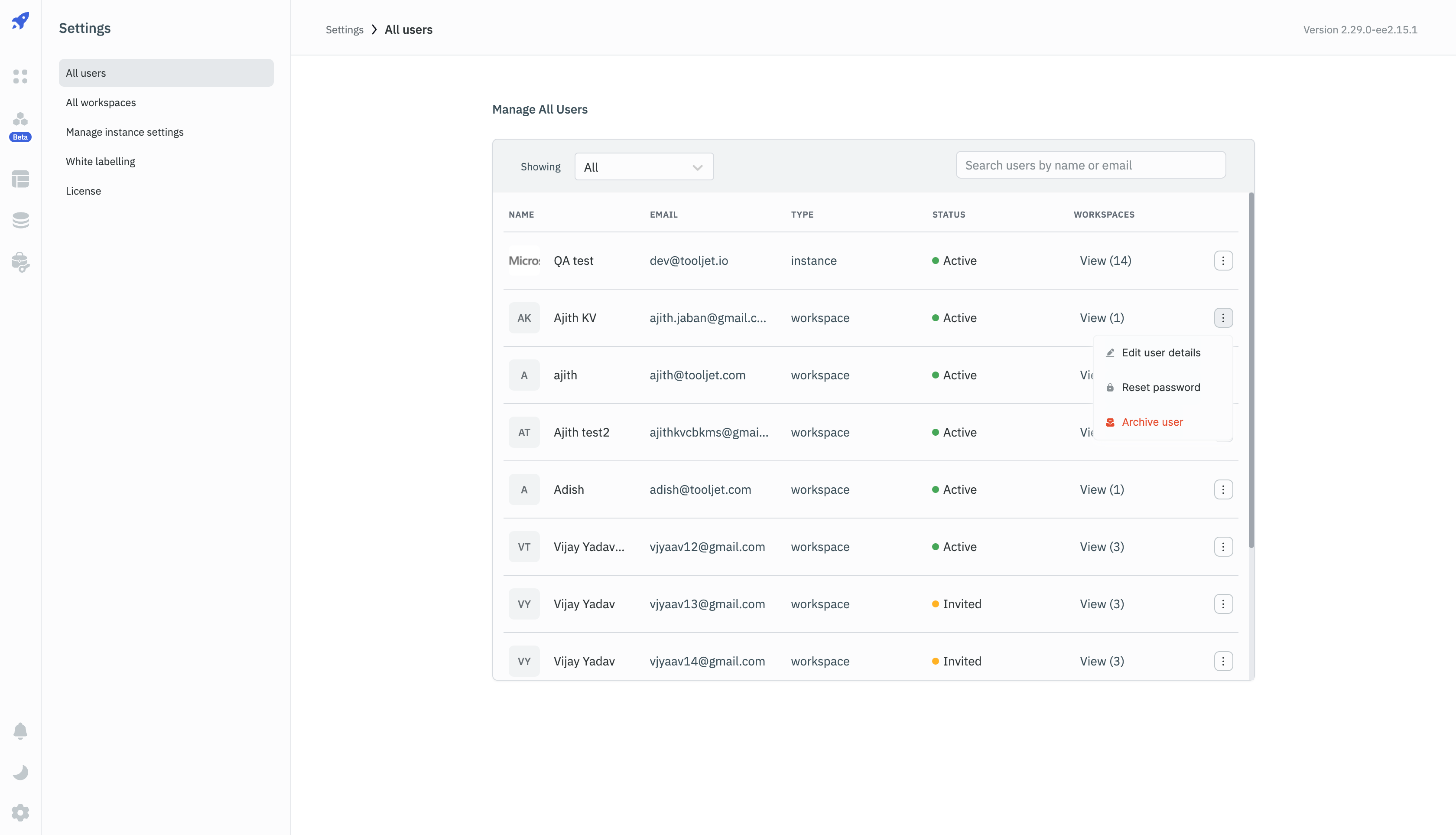1456x835 pixels.
Task: Go to All workspaces settings page
Action: click(101, 103)
